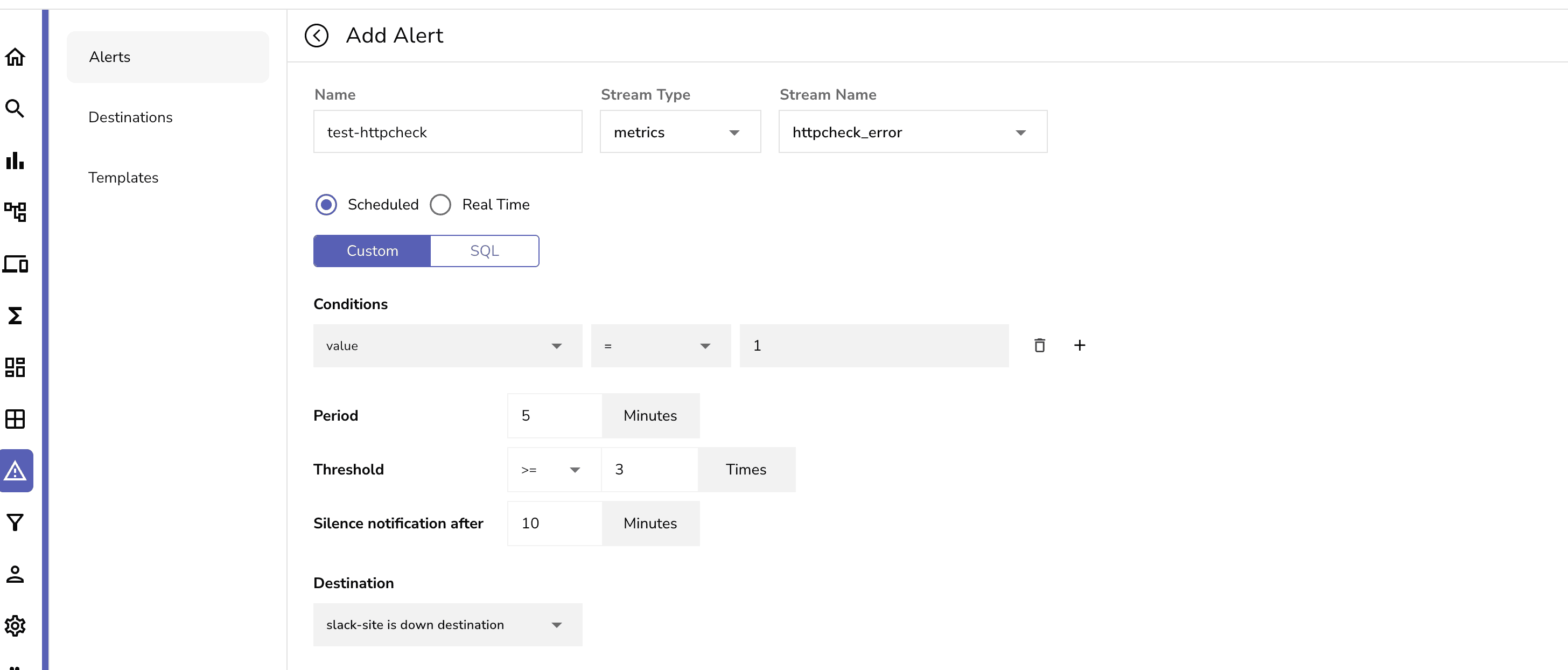Open the slack-site destination dropdown
Image resolution: width=1568 pixels, height=670 pixels.
[447, 625]
